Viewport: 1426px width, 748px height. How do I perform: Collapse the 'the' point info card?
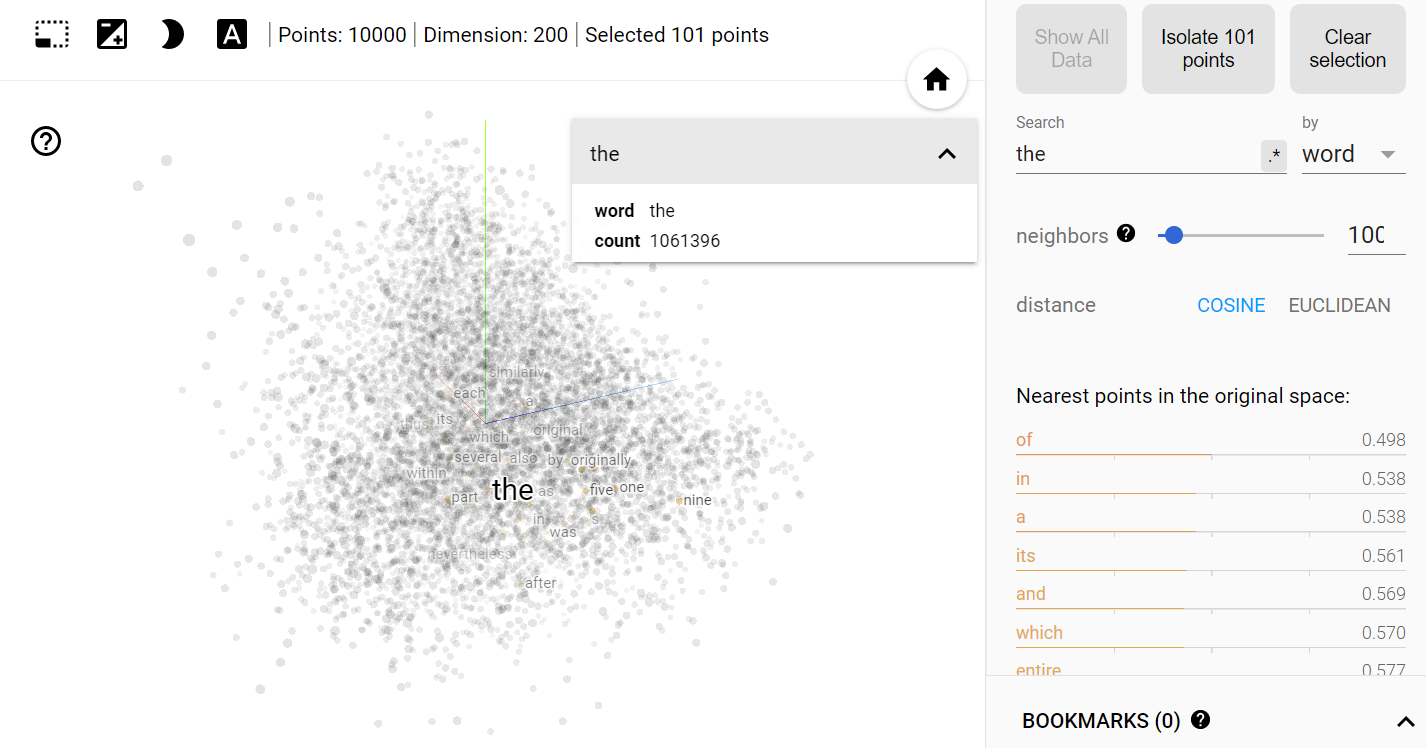coord(947,154)
